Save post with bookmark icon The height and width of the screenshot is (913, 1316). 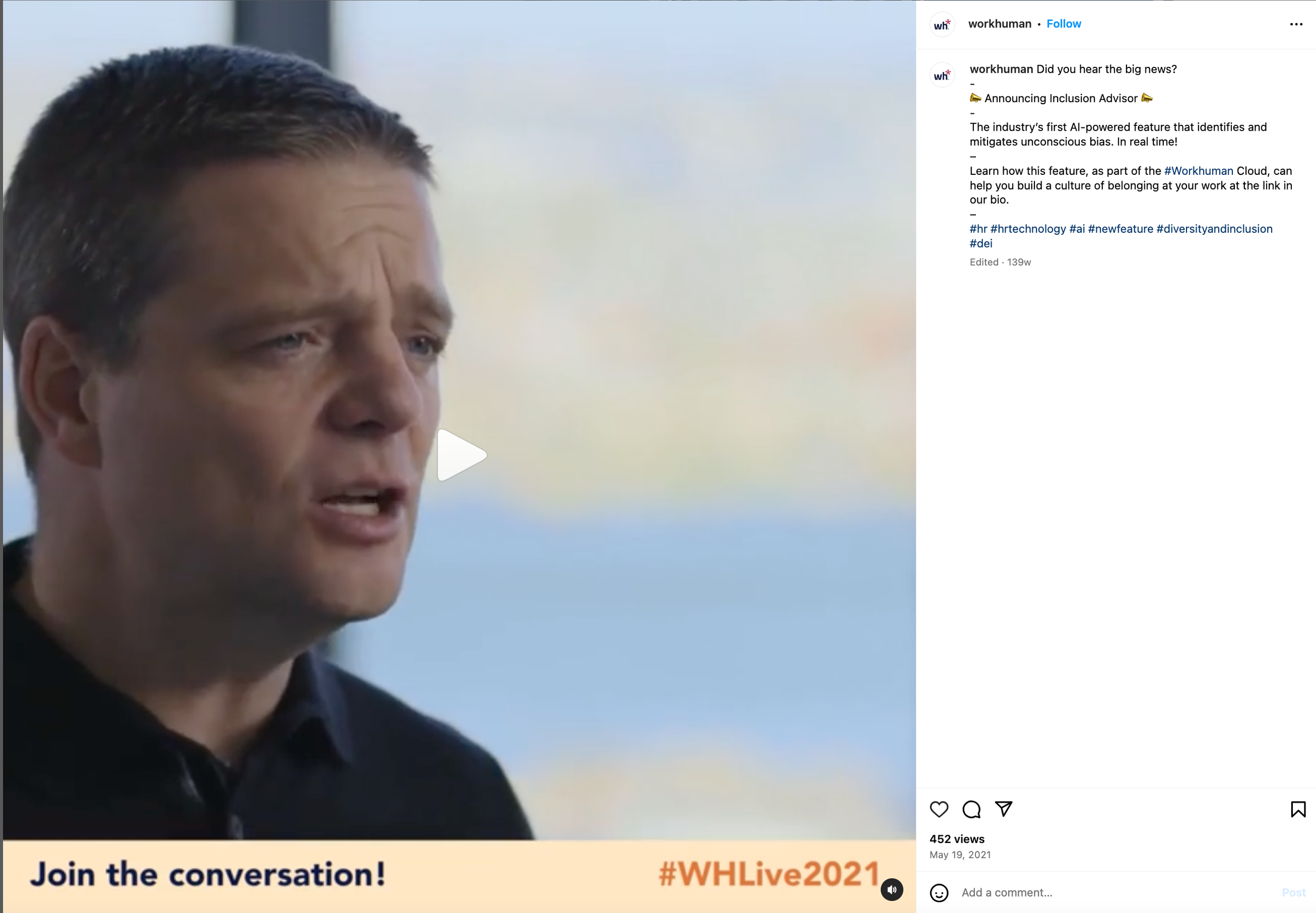pos(1298,809)
